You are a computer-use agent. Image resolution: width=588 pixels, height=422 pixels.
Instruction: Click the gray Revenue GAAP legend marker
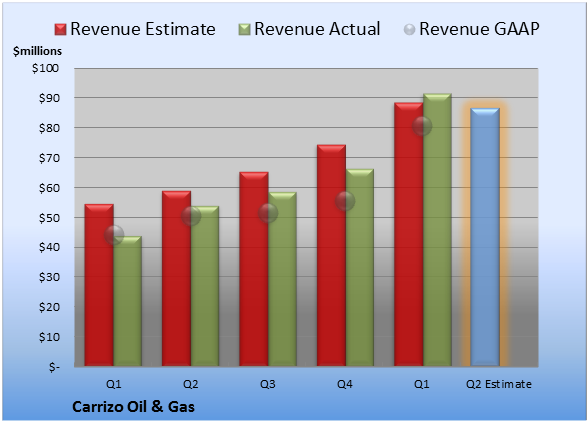410,30
